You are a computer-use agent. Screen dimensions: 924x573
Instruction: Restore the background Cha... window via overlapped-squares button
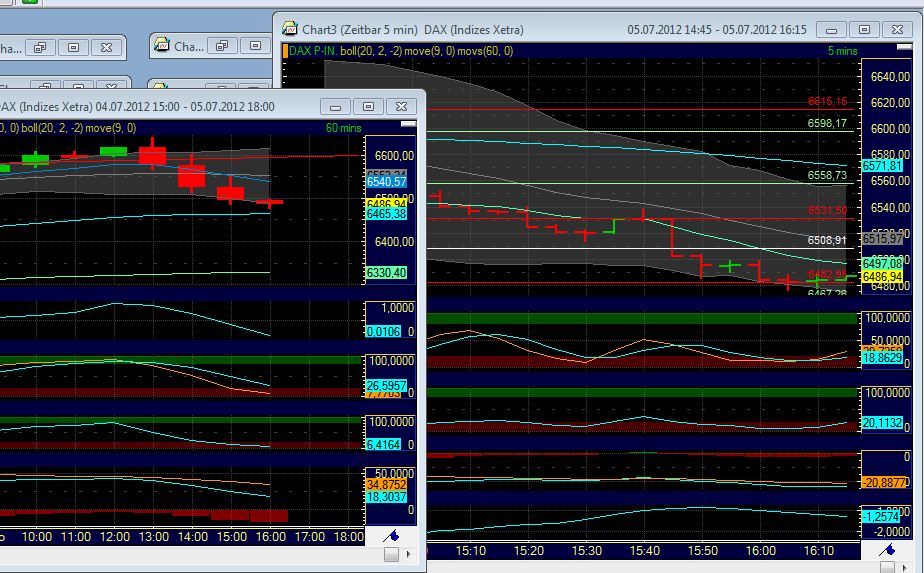click(222, 46)
